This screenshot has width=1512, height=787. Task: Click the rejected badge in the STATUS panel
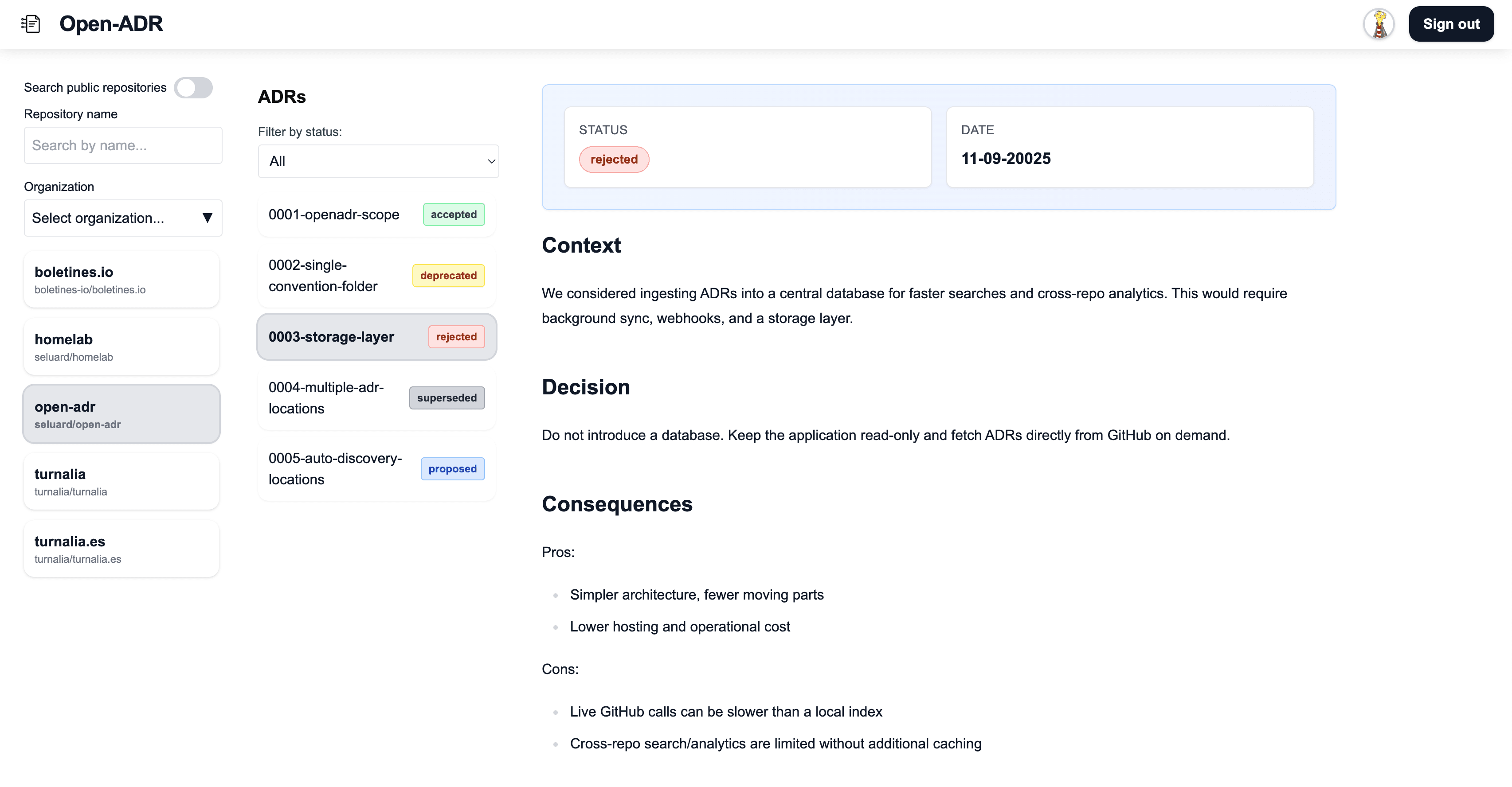pos(614,159)
